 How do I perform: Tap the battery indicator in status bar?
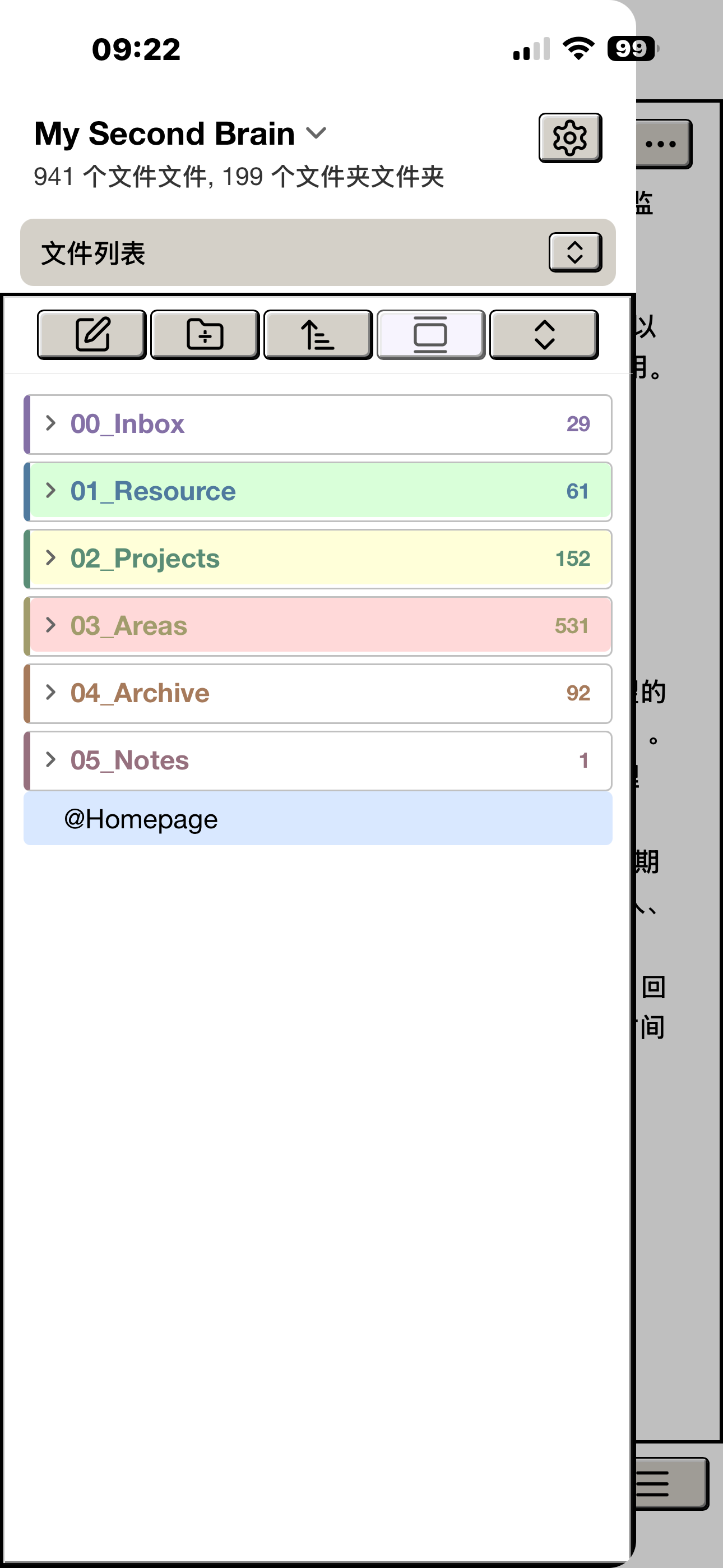pos(632,49)
